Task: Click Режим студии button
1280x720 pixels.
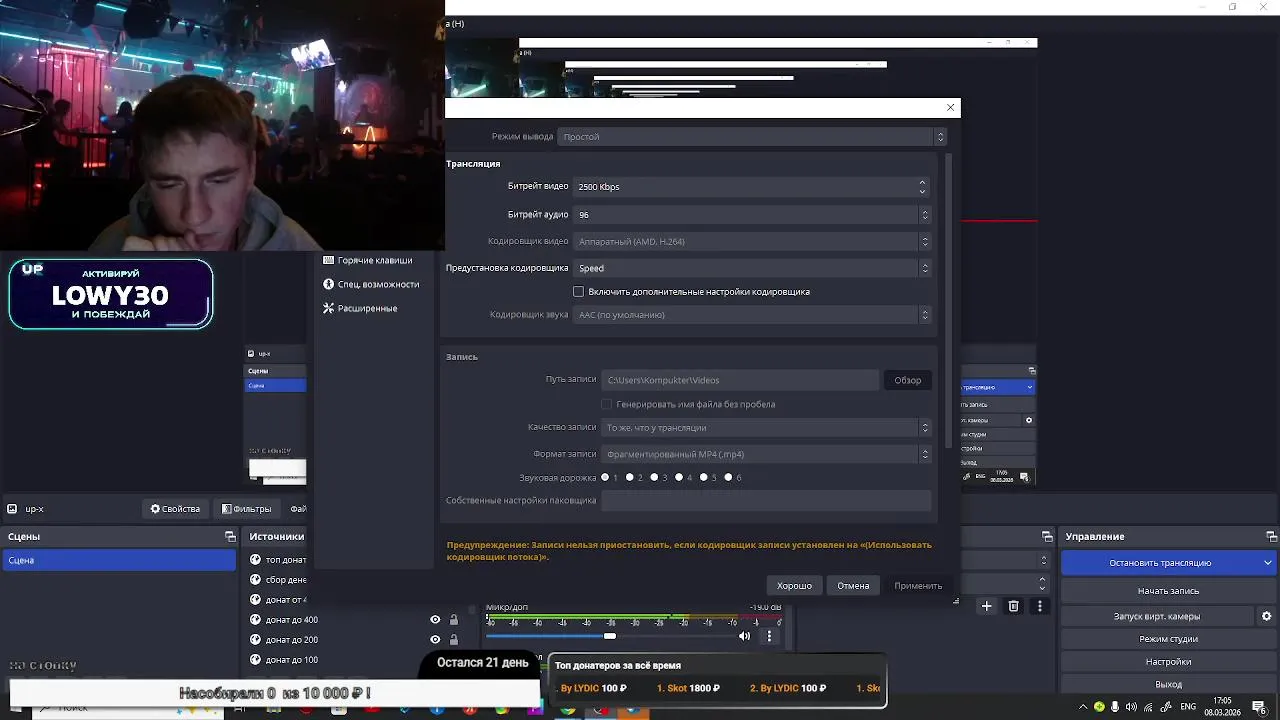Action: (x=1168, y=639)
